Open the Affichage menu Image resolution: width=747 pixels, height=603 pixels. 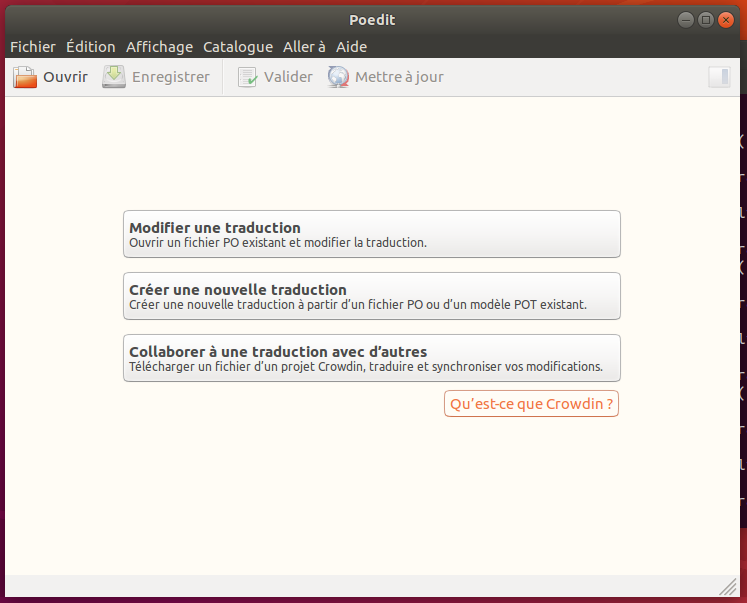(160, 47)
